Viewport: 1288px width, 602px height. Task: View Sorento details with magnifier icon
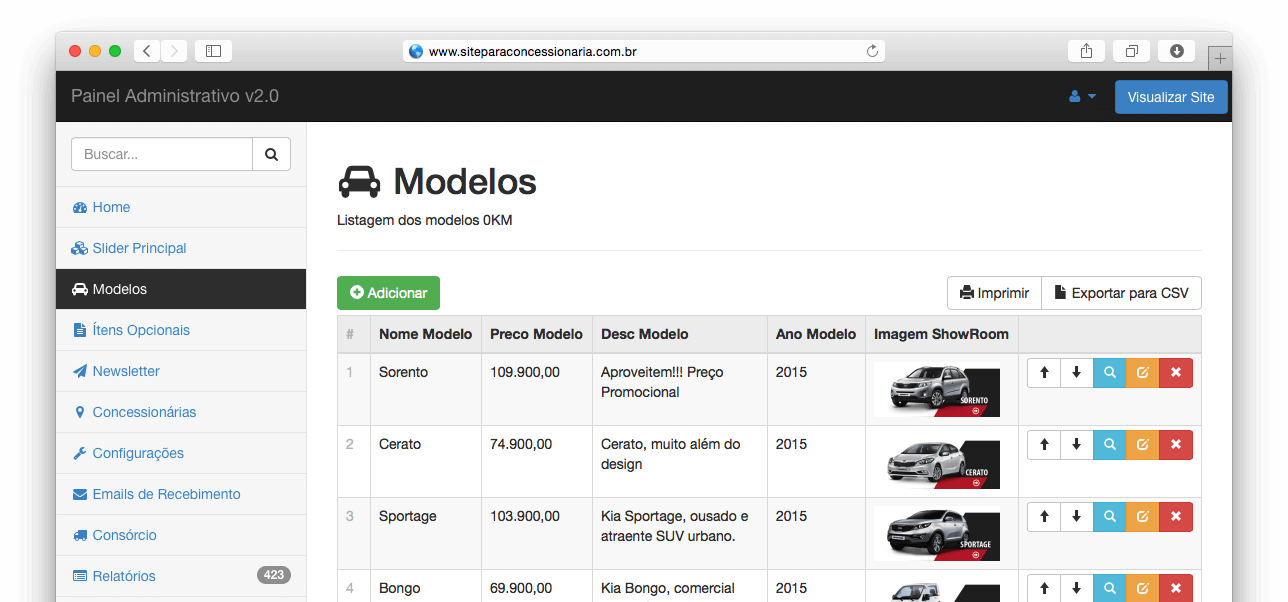pyautogui.click(x=1110, y=373)
